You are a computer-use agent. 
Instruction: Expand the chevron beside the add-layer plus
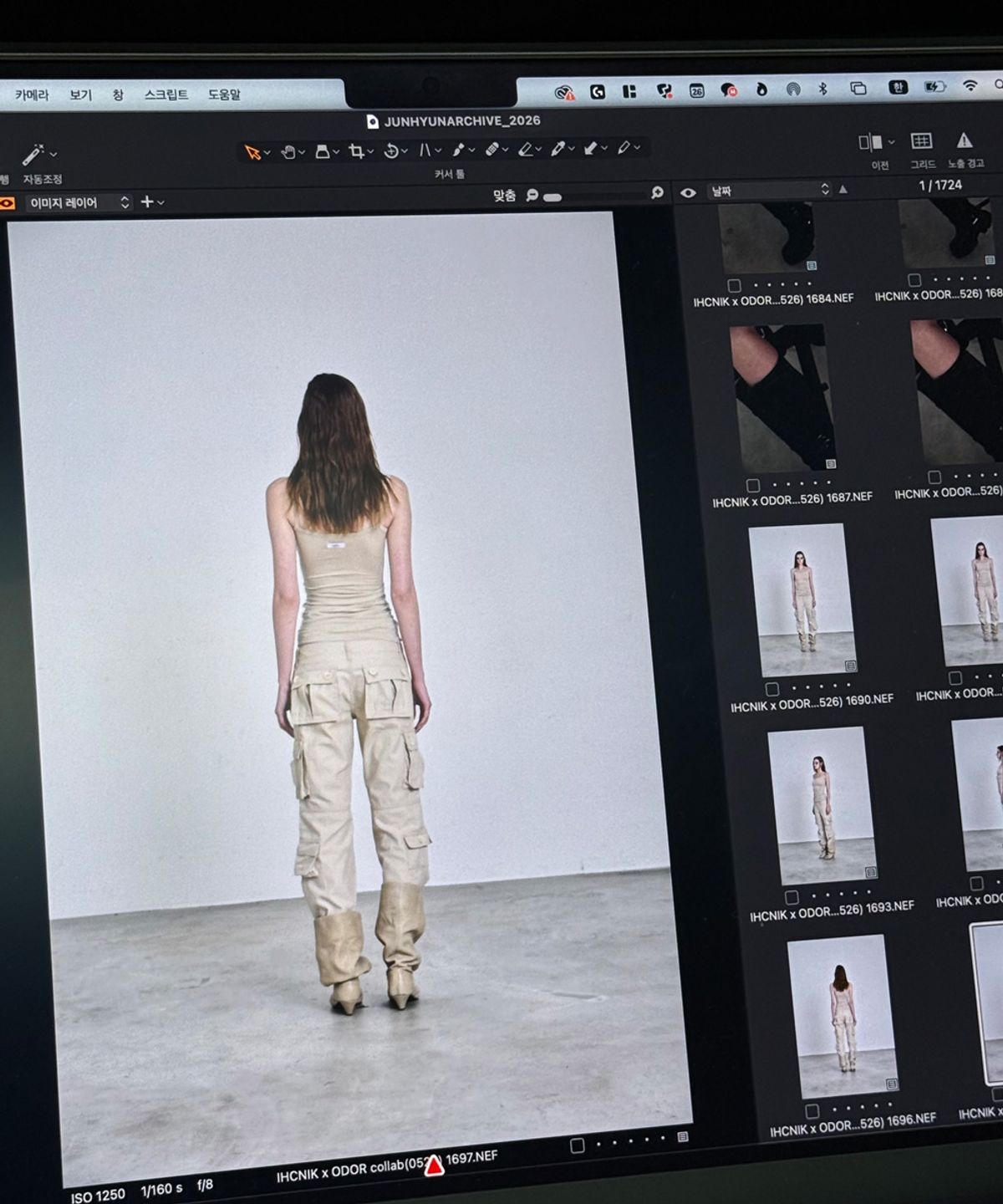(160, 202)
